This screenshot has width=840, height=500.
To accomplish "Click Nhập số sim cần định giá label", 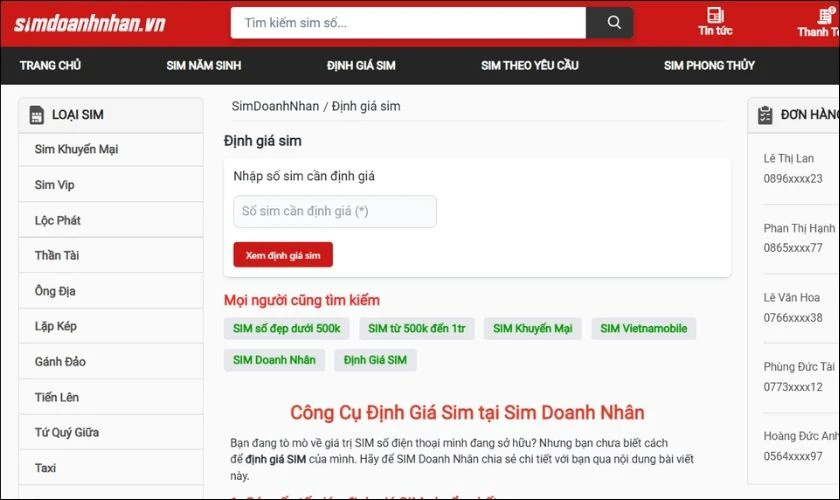I will [304, 176].
